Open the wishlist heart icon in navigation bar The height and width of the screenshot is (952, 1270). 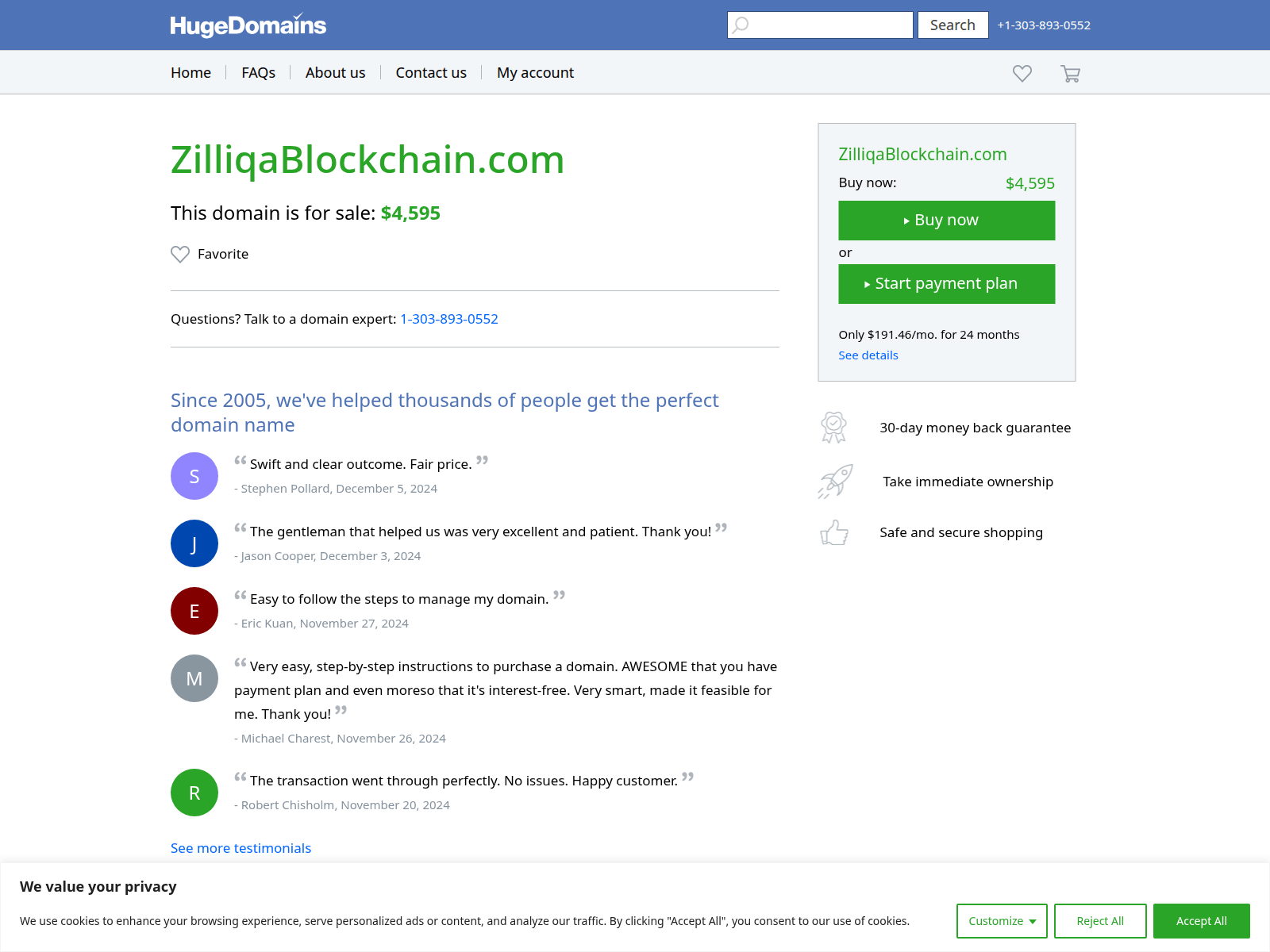[1022, 73]
